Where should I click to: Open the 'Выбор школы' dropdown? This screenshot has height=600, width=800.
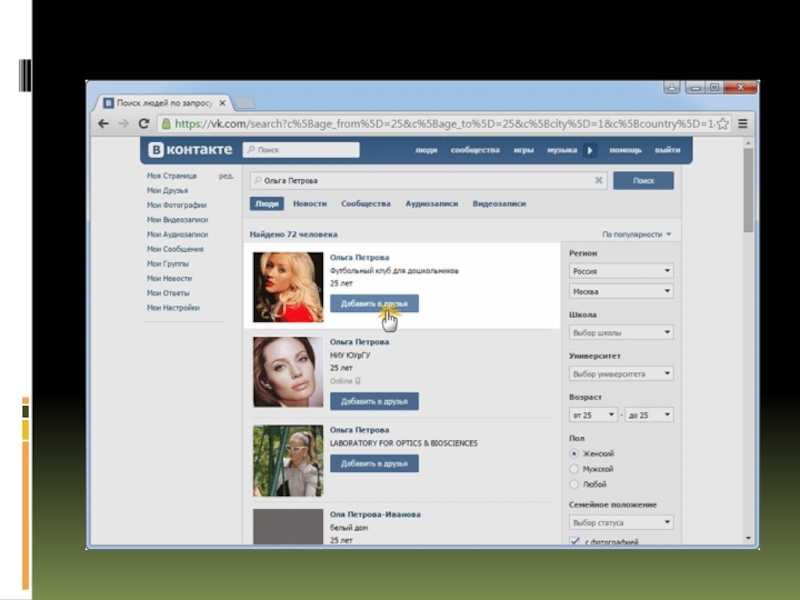tap(621, 333)
